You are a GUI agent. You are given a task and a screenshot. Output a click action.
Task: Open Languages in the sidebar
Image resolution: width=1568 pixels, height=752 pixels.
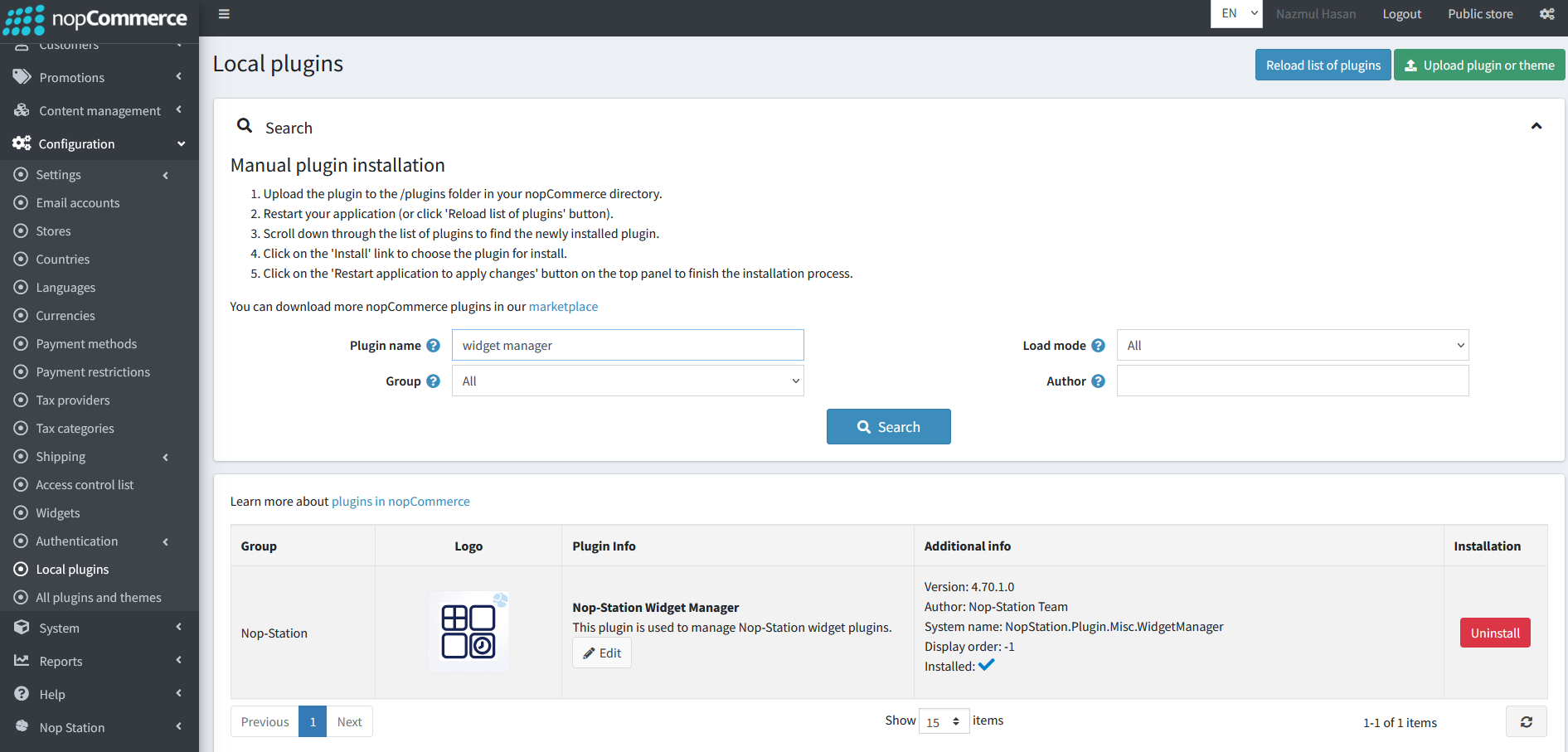pyautogui.click(x=66, y=287)
